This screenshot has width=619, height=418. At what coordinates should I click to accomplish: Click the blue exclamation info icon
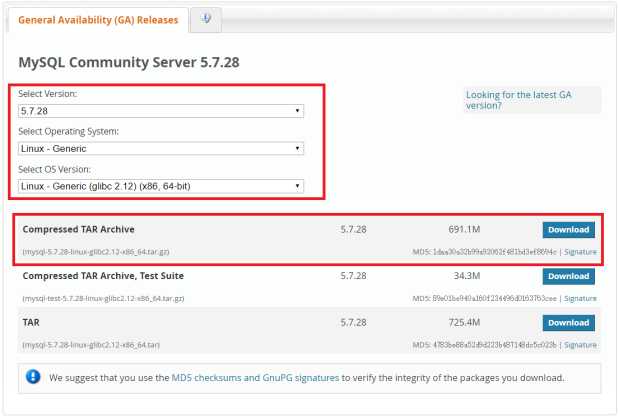click(x=33, y=377)
